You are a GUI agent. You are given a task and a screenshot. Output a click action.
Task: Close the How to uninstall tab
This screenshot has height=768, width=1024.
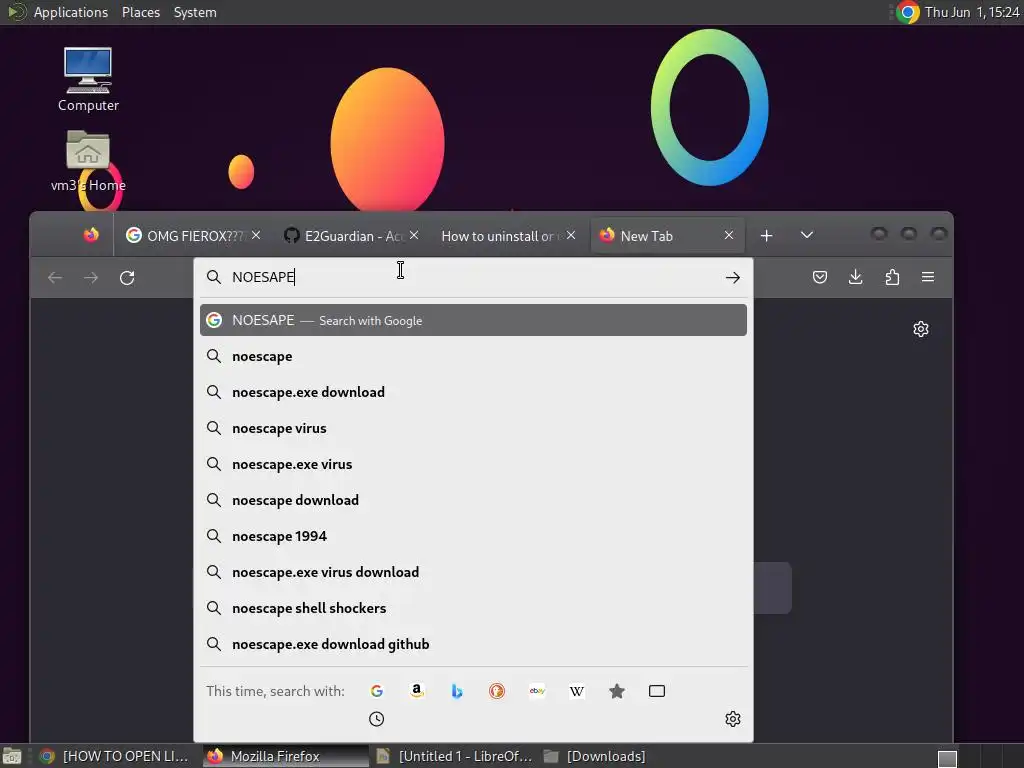pos(571,235)
